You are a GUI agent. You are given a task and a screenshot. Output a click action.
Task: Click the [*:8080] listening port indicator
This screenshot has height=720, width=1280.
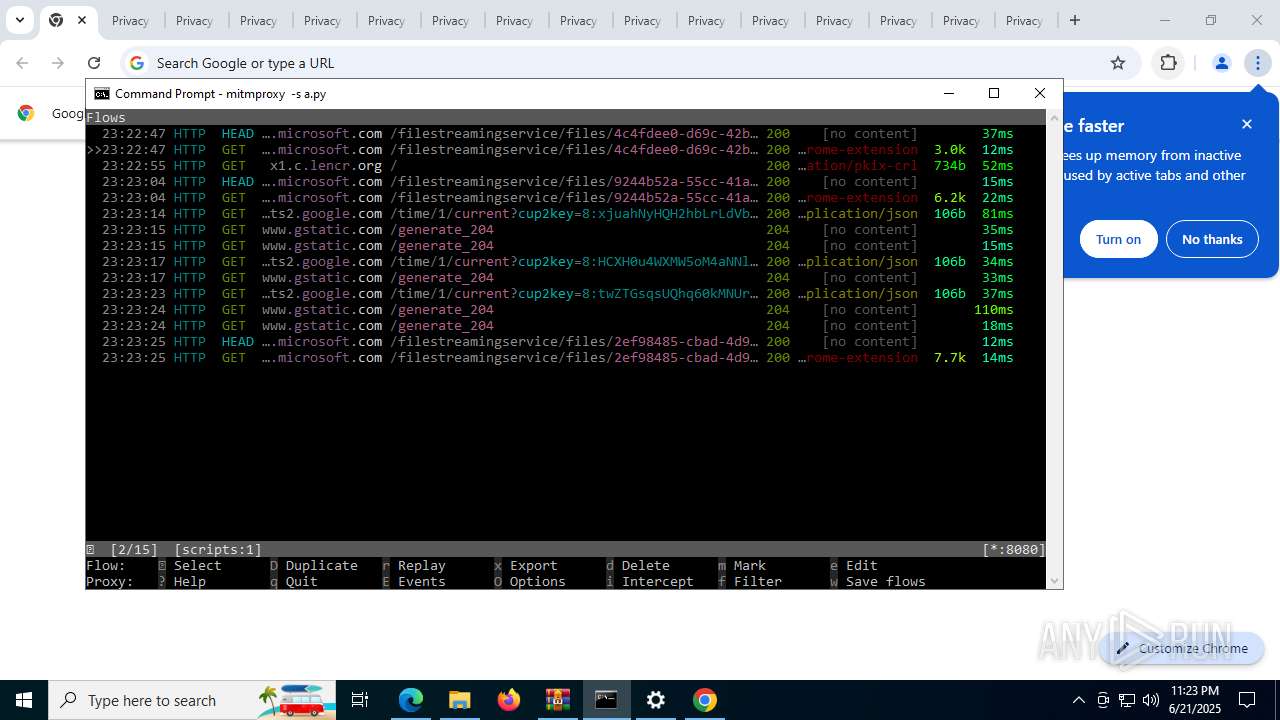point(1014,549)
